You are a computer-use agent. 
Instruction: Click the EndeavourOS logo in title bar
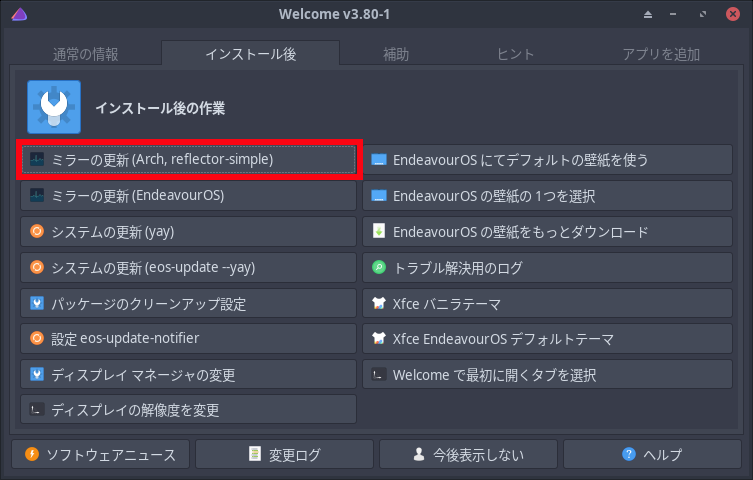pos(19,14)
